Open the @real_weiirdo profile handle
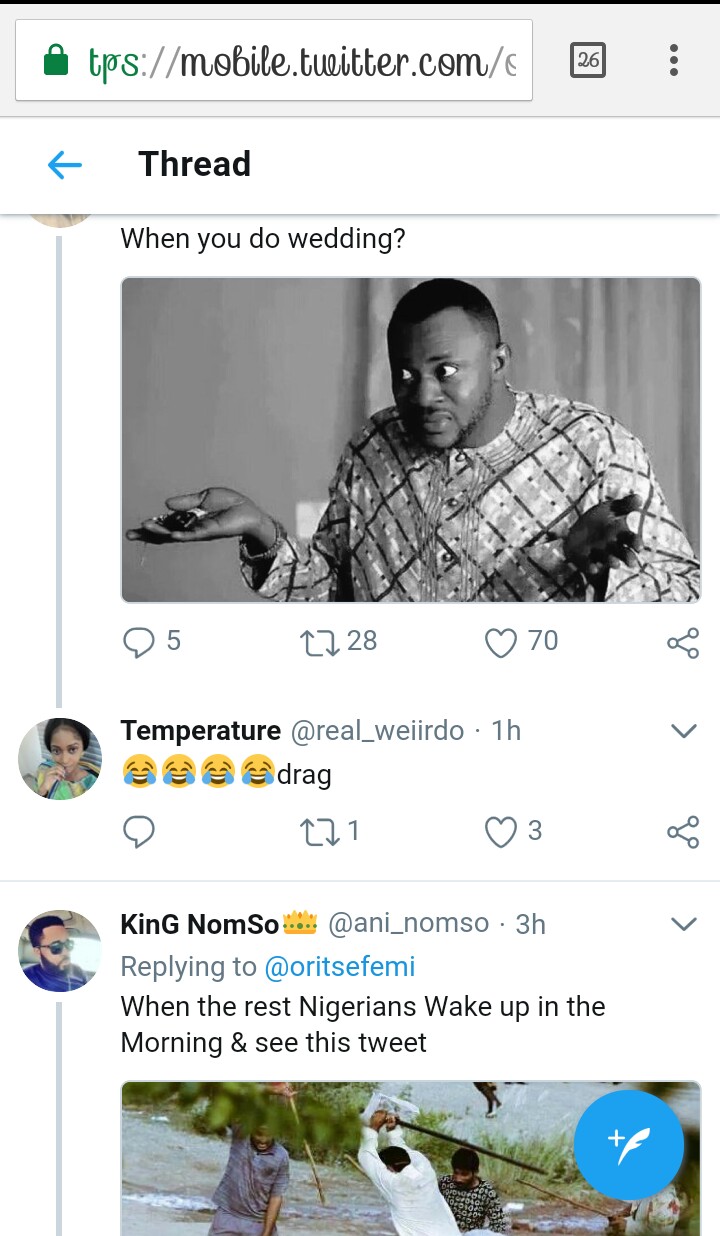The width and height of the screenshot is (720, 1236). pos(377,731)
